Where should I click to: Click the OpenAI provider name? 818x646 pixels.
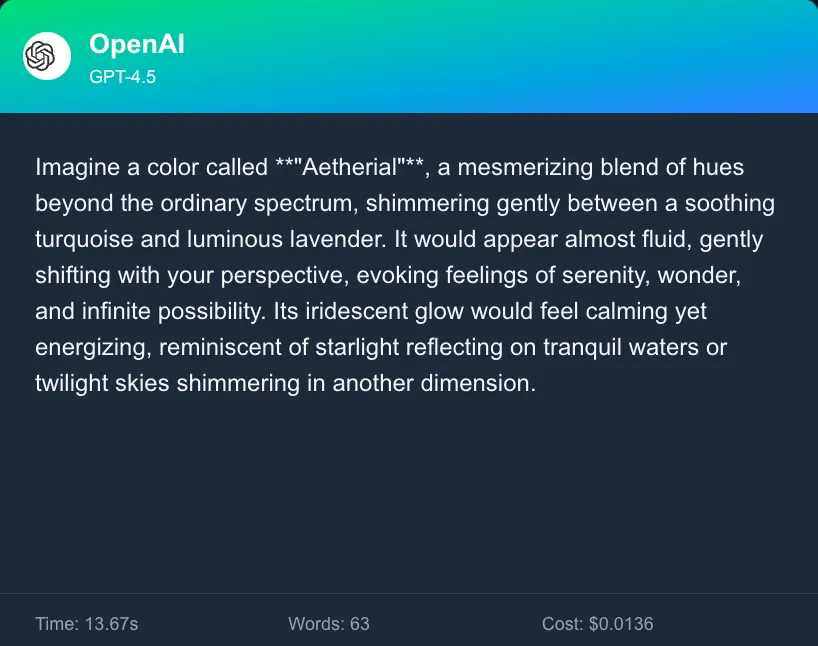[136, 44]
